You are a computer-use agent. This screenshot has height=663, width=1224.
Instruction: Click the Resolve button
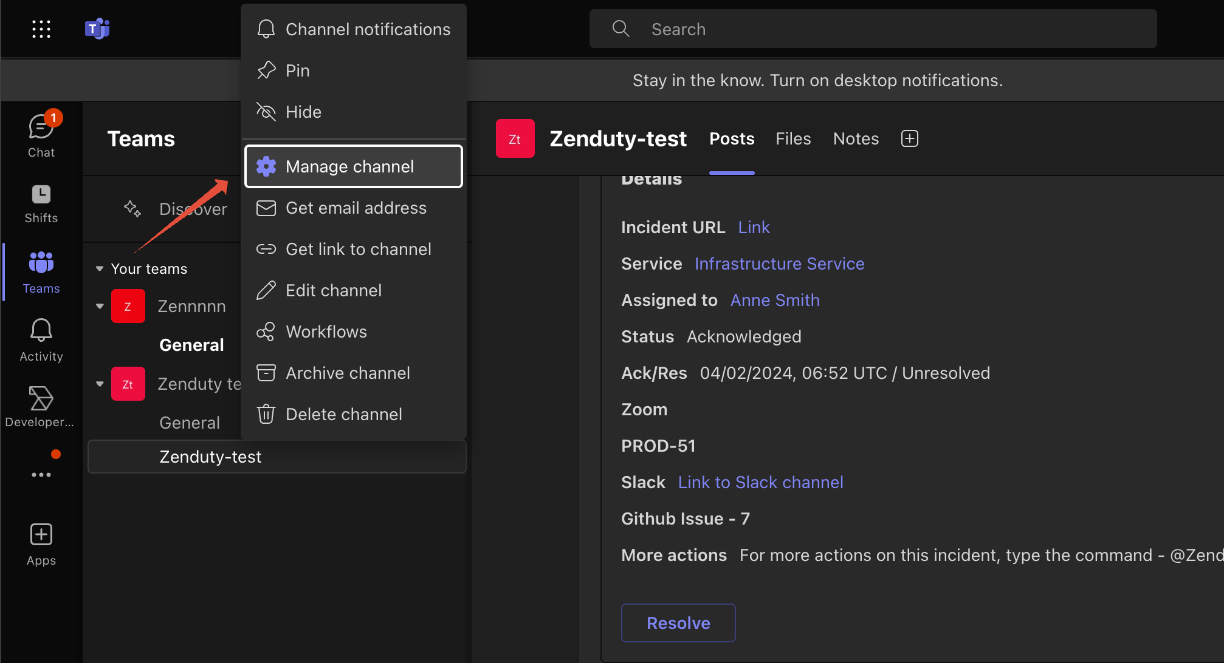pos(678,623)
